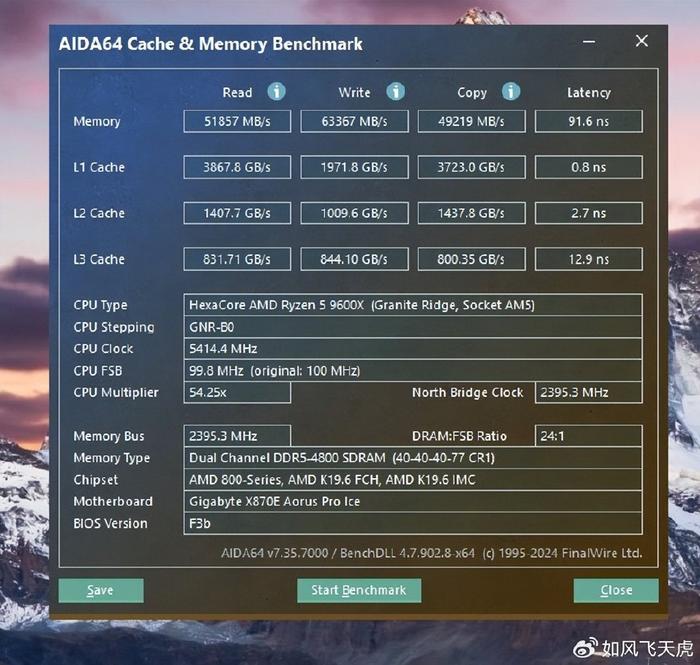Click Start Benchmark button

(359, 590)
